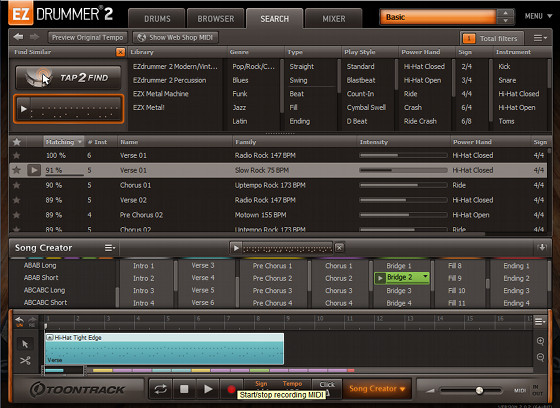Choose Fill 10 in Song Creator

pyautogui.click(x=456, y=290)
